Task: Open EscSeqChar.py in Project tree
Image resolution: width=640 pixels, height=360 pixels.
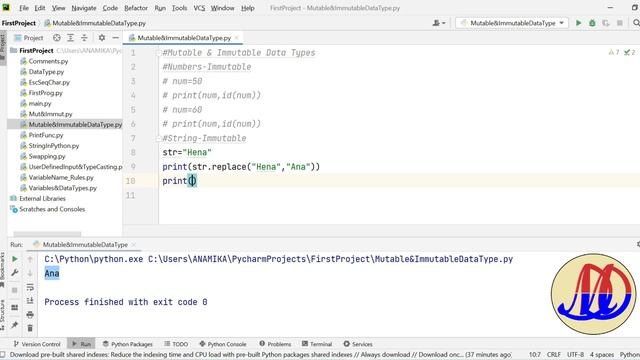Action: click(x=49, y=82)
